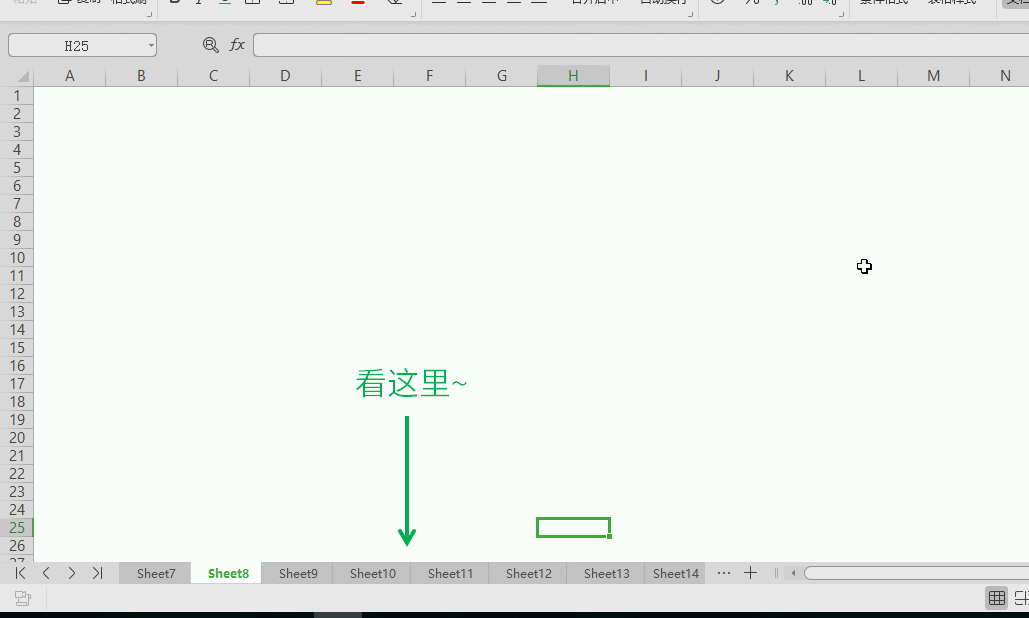This screenshot has height=618, width=1029.
Task: Select column F header
Action: [429, 76]
